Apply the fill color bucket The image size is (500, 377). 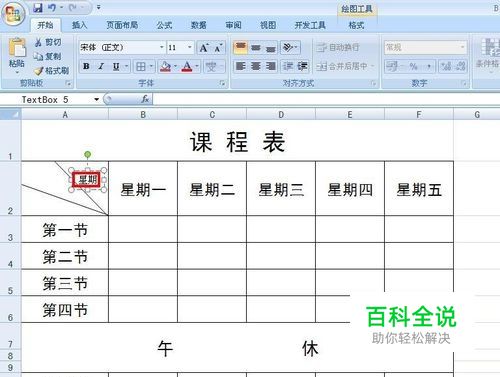click(x=165, y=67)
